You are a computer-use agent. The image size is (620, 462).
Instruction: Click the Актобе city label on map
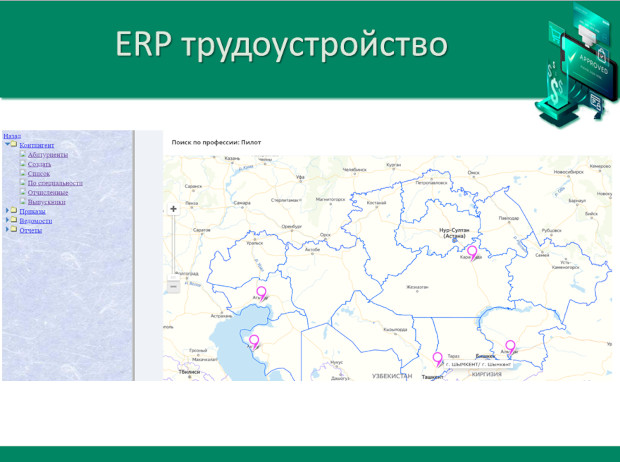click(x=312, y=250)
